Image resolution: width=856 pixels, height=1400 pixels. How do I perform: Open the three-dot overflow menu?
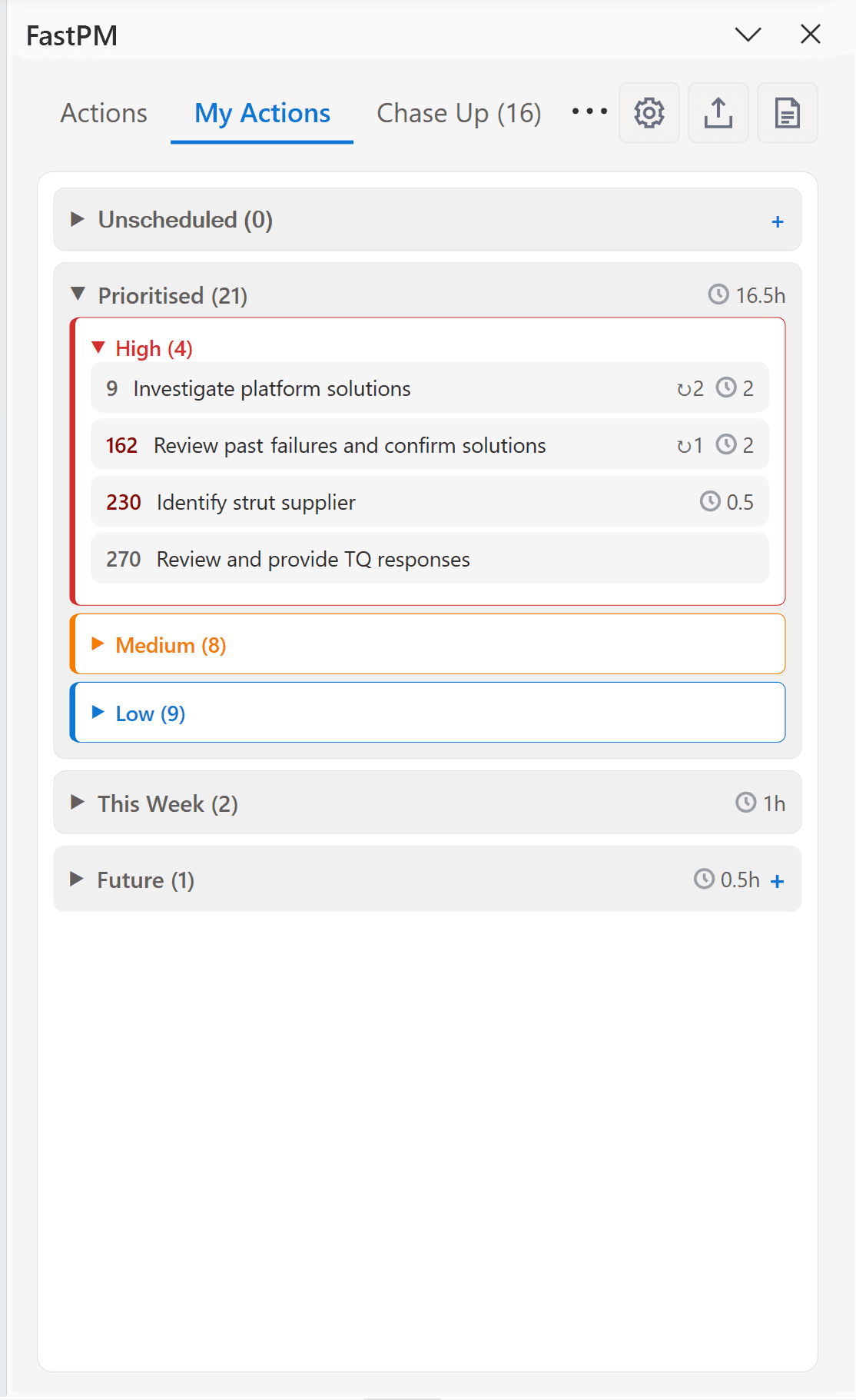pos(587,113)
